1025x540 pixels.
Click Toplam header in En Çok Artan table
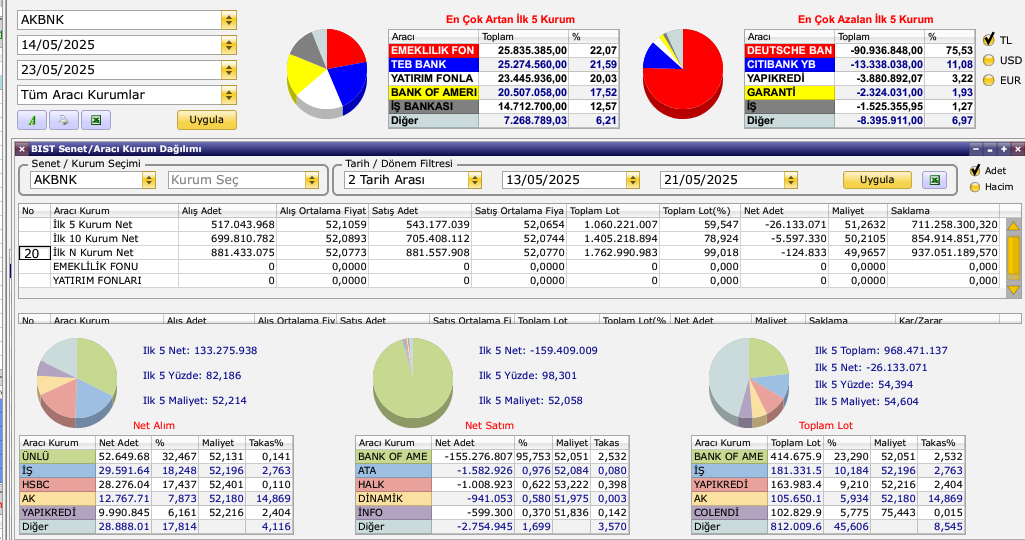[524, 37]
